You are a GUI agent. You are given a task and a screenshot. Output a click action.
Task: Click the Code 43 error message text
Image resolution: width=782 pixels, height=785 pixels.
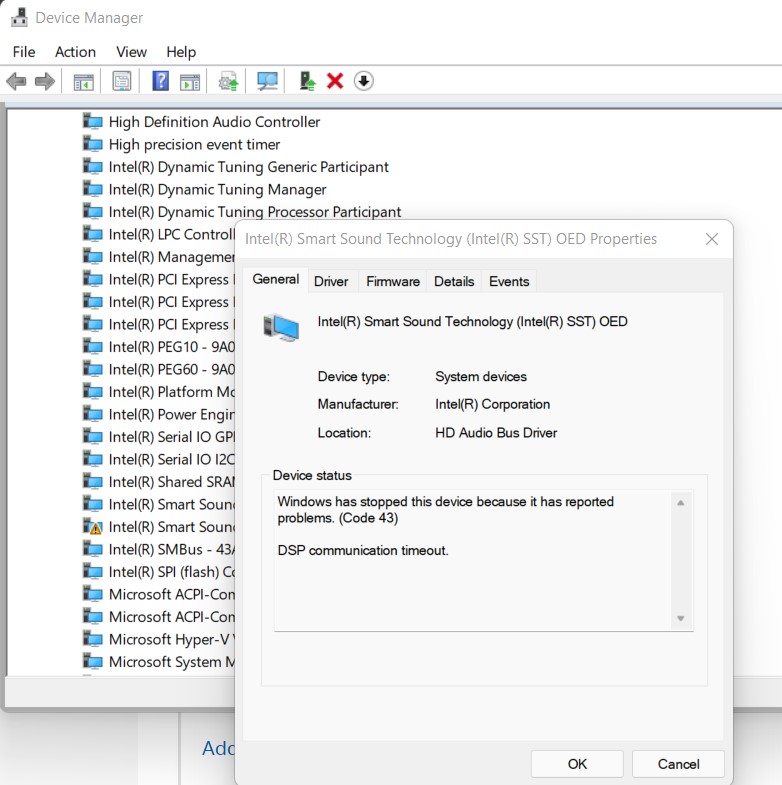[446, 509]
